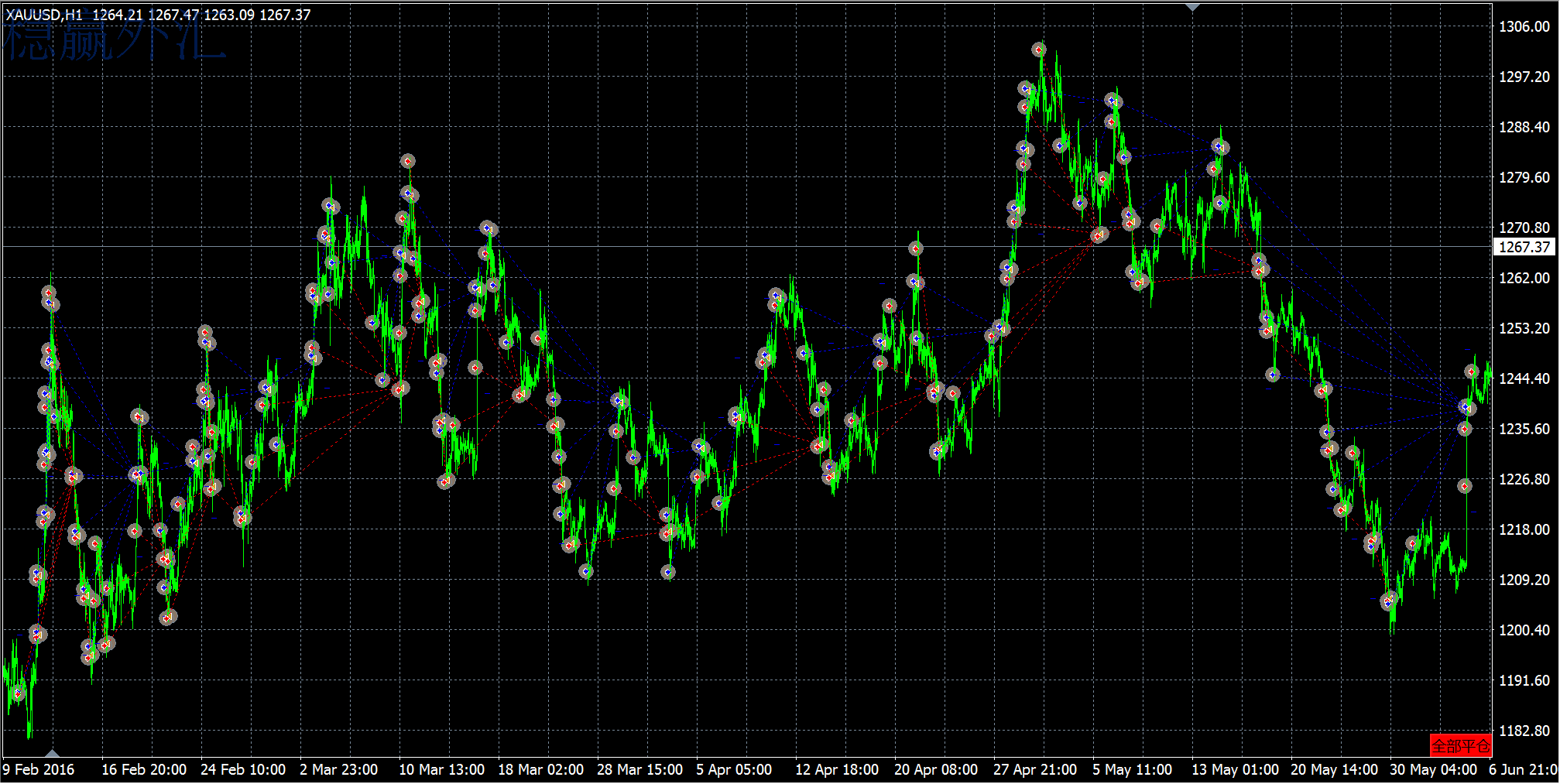Click the 20 Apr 08:00 time label
Viewport: 1560px width, 784px height.
tap(936, 769)
